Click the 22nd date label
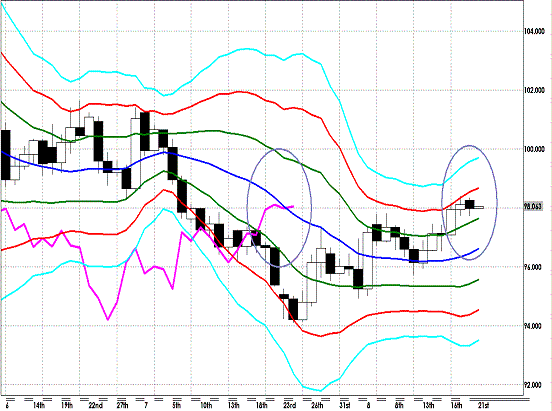Image resolution: width=552 pixels, height=411 pixels. [x=95, y=405]
